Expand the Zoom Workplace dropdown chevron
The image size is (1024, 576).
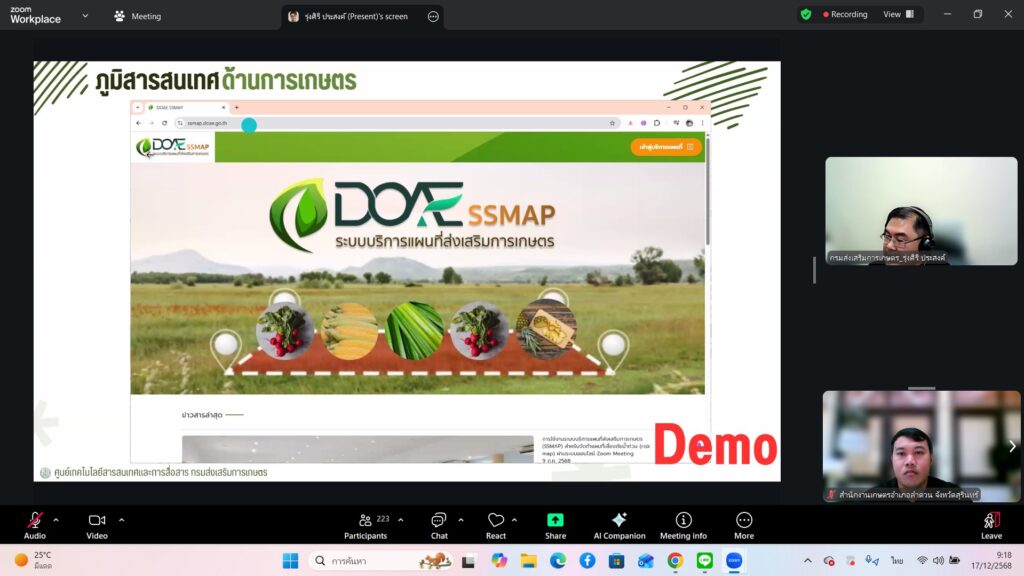(84, 16)
